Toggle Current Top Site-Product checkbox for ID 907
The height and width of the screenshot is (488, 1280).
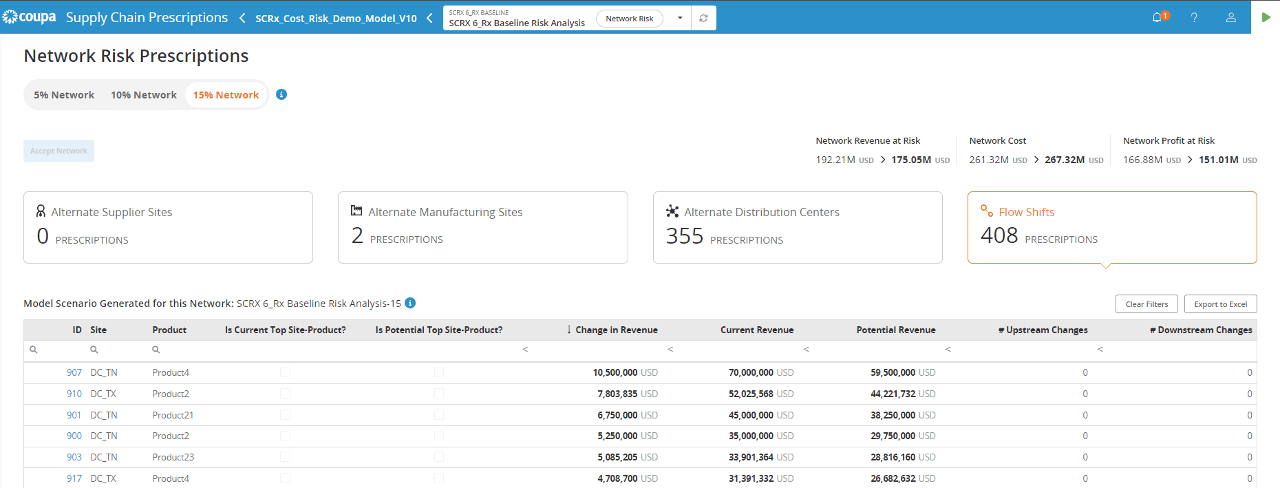[x=286, y=372]
